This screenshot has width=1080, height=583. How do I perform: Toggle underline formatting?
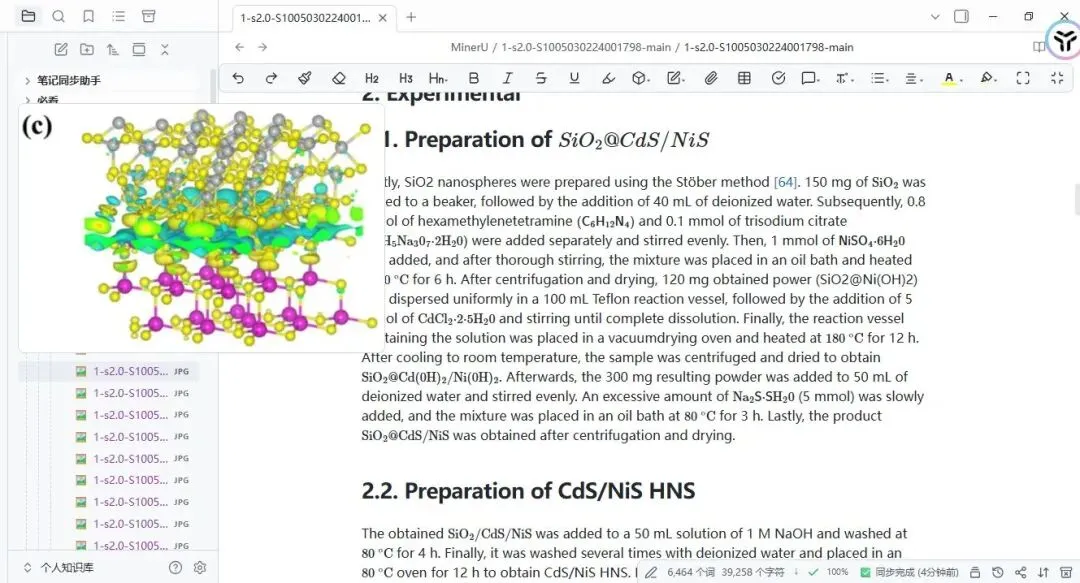pyautogui.click(x=574, y=79)
